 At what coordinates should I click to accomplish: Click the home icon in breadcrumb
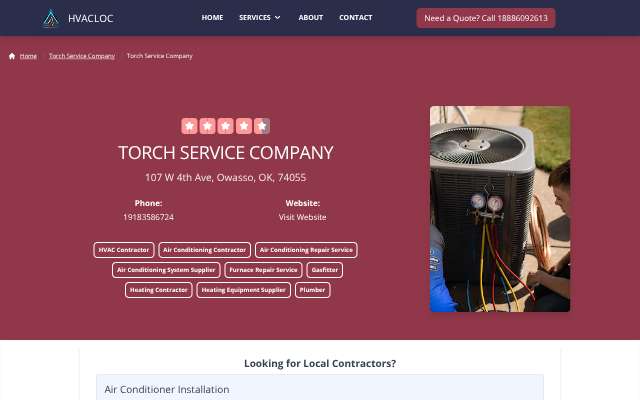coord(12,56)
